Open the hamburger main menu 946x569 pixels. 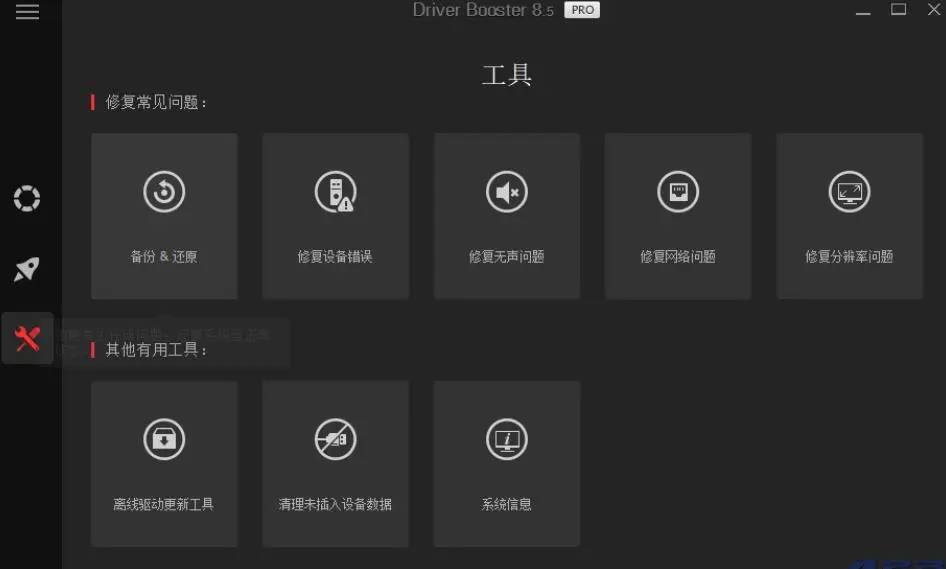click(27, 12)
